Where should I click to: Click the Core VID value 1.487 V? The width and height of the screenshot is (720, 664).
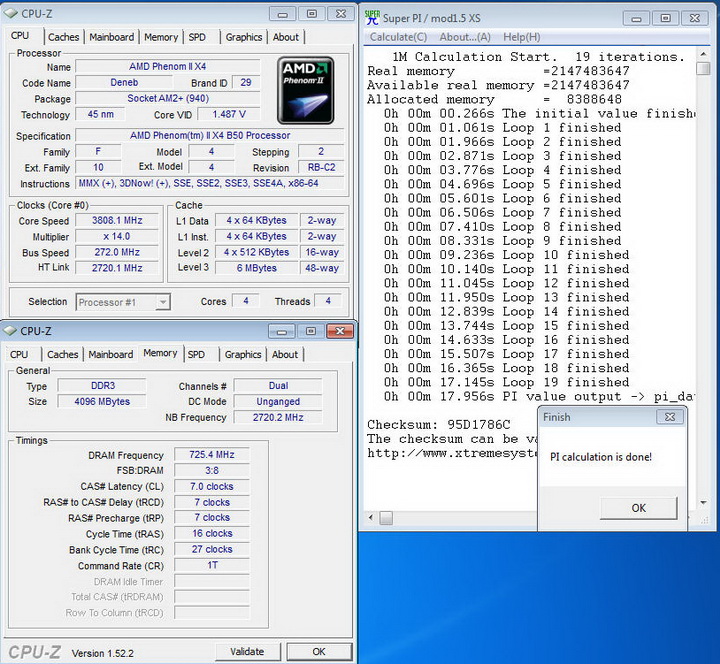[229, 114]
